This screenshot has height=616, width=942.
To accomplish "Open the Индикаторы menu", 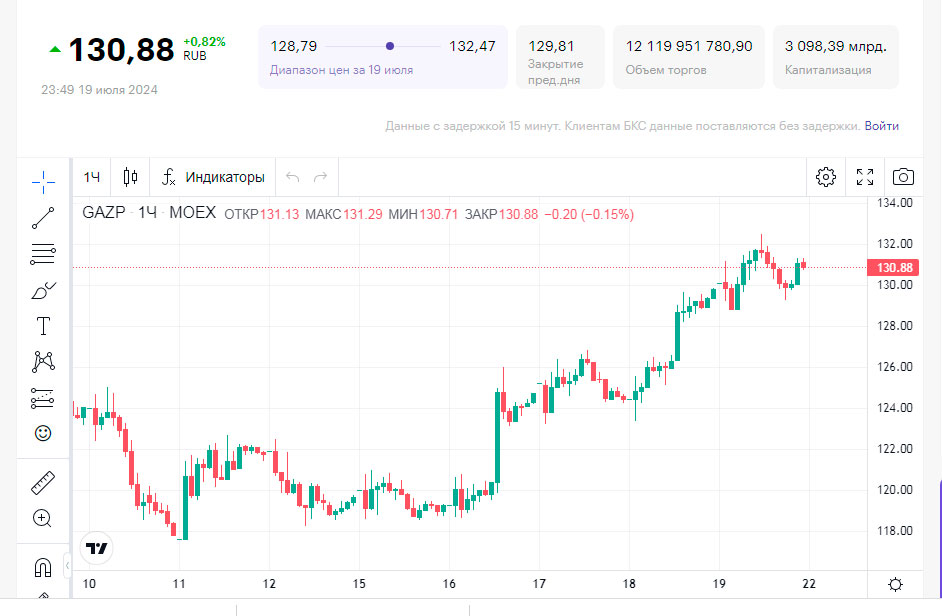I will coord(213,177).
